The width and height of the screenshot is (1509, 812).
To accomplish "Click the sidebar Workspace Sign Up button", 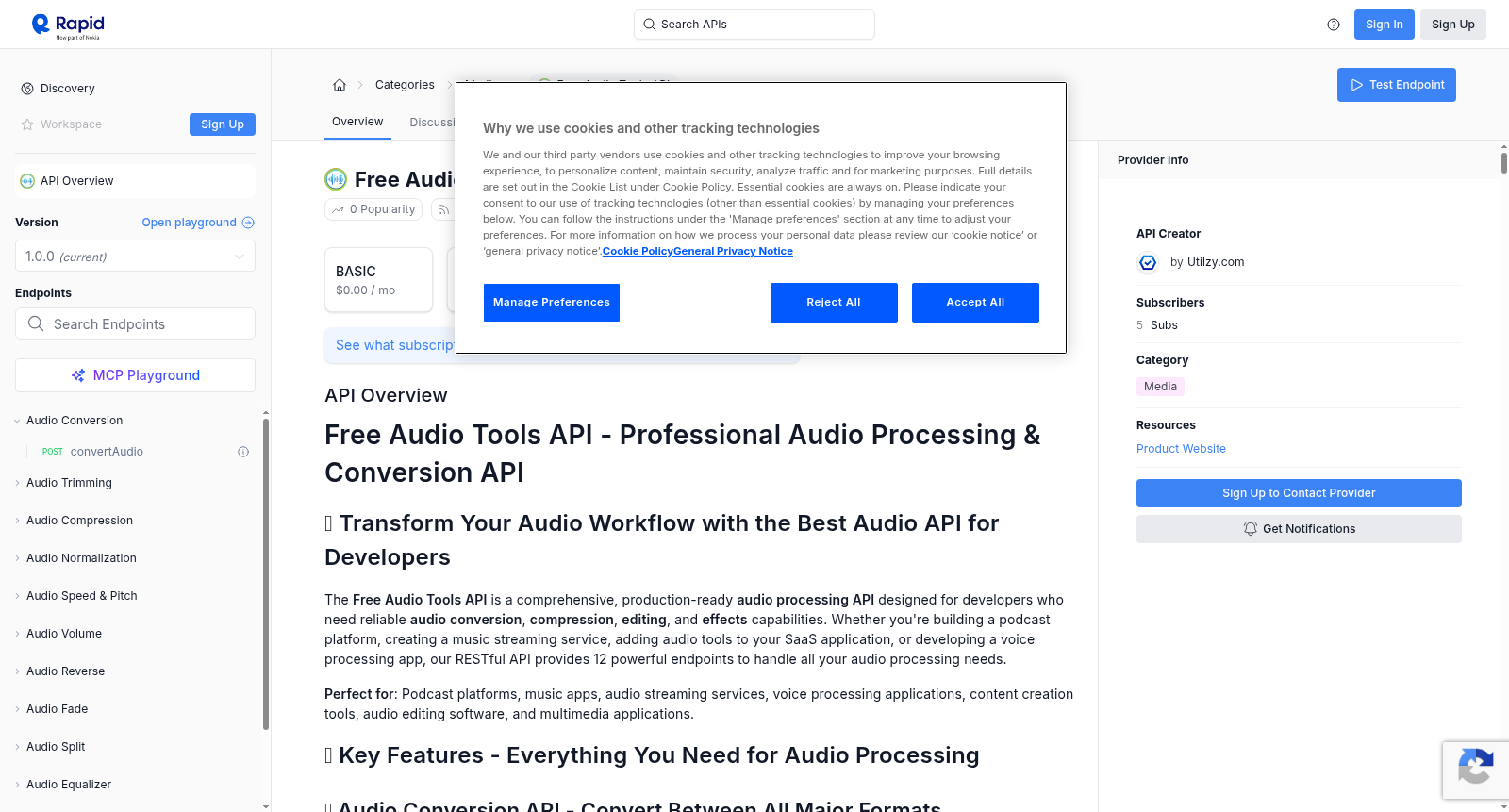I will [223, 124].
